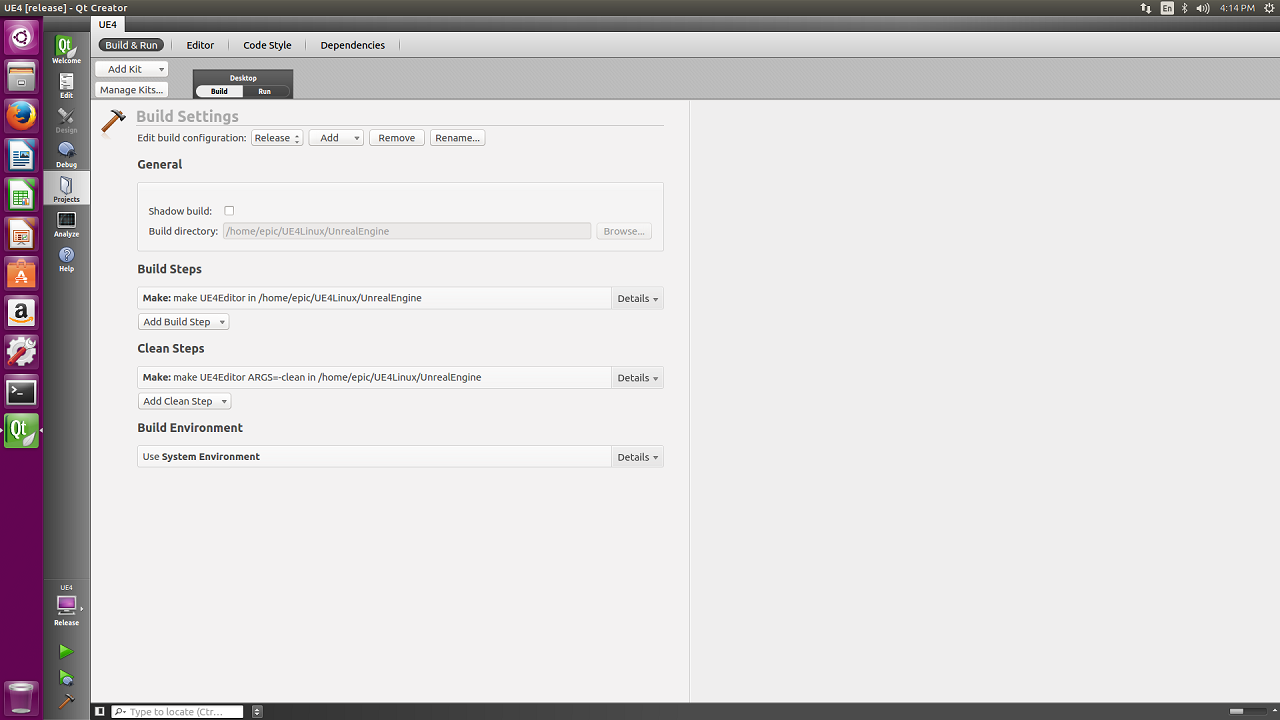This screenshot has width=1280, height=720.
Task: Switch to the Code Style tab
Action: click(267, 45)
